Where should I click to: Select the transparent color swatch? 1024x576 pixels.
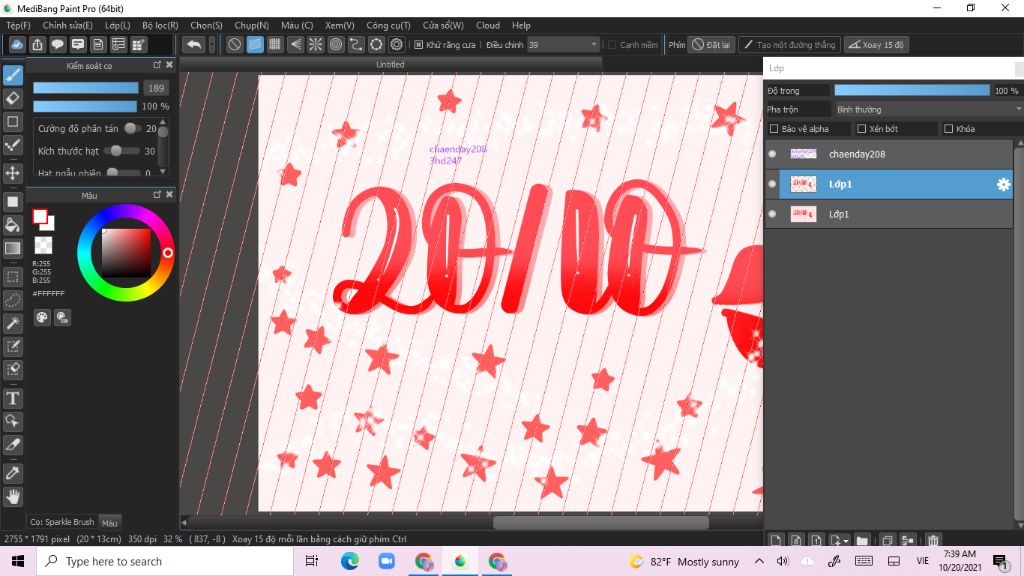coord(43,246)
